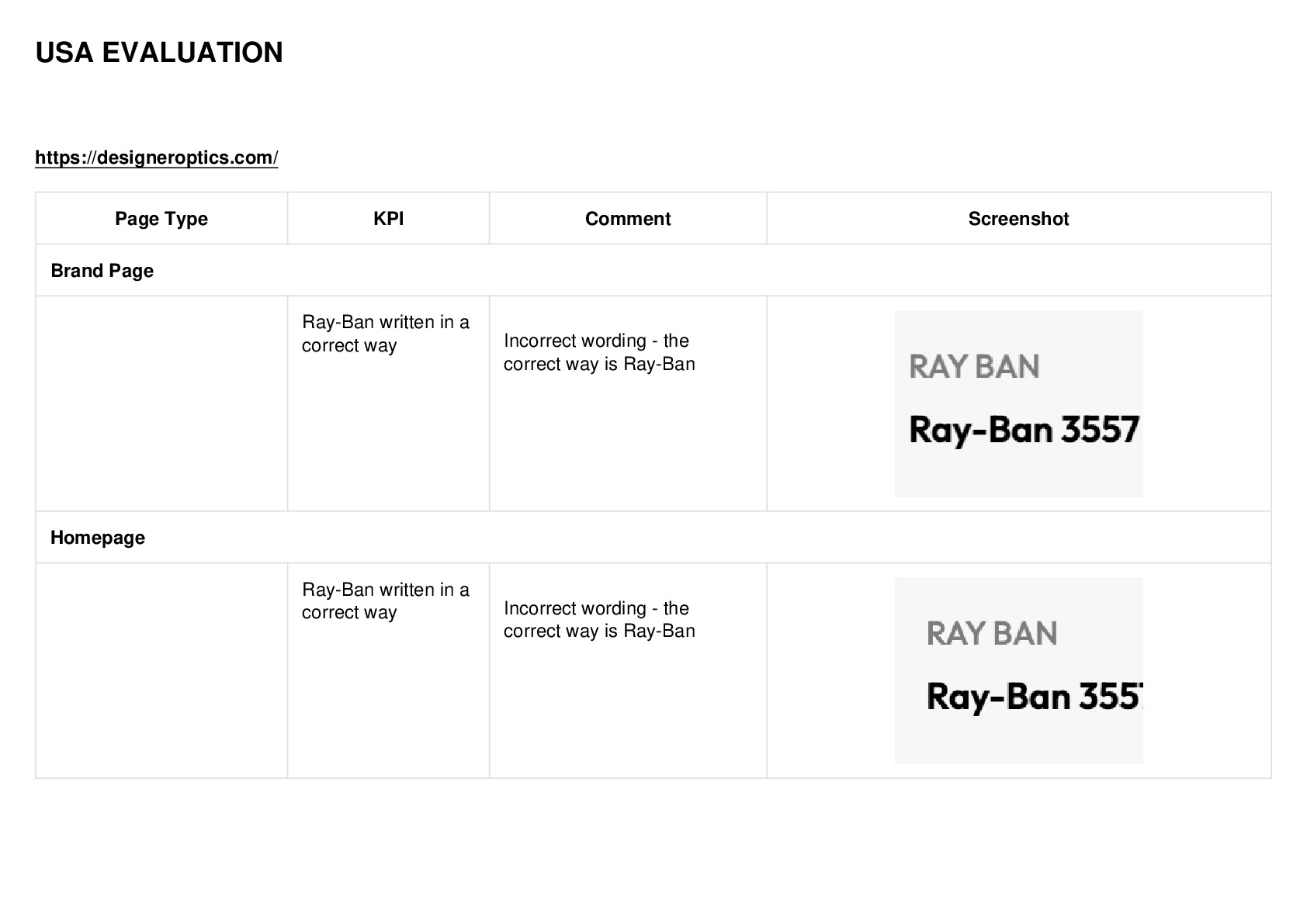Click the Brand Page section row
The width and height of the screenshot is (1307, 924).
(653, 271)
